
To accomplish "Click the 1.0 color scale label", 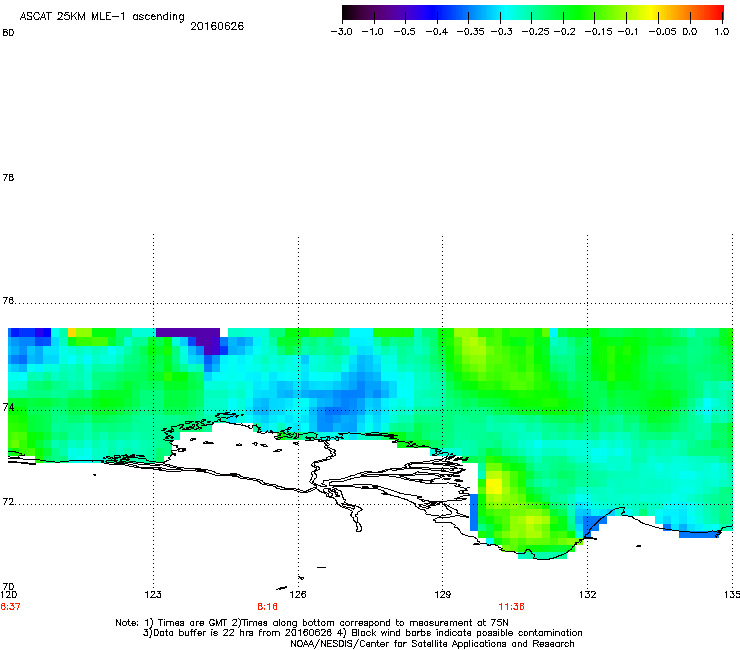I will tap(722, 32).
